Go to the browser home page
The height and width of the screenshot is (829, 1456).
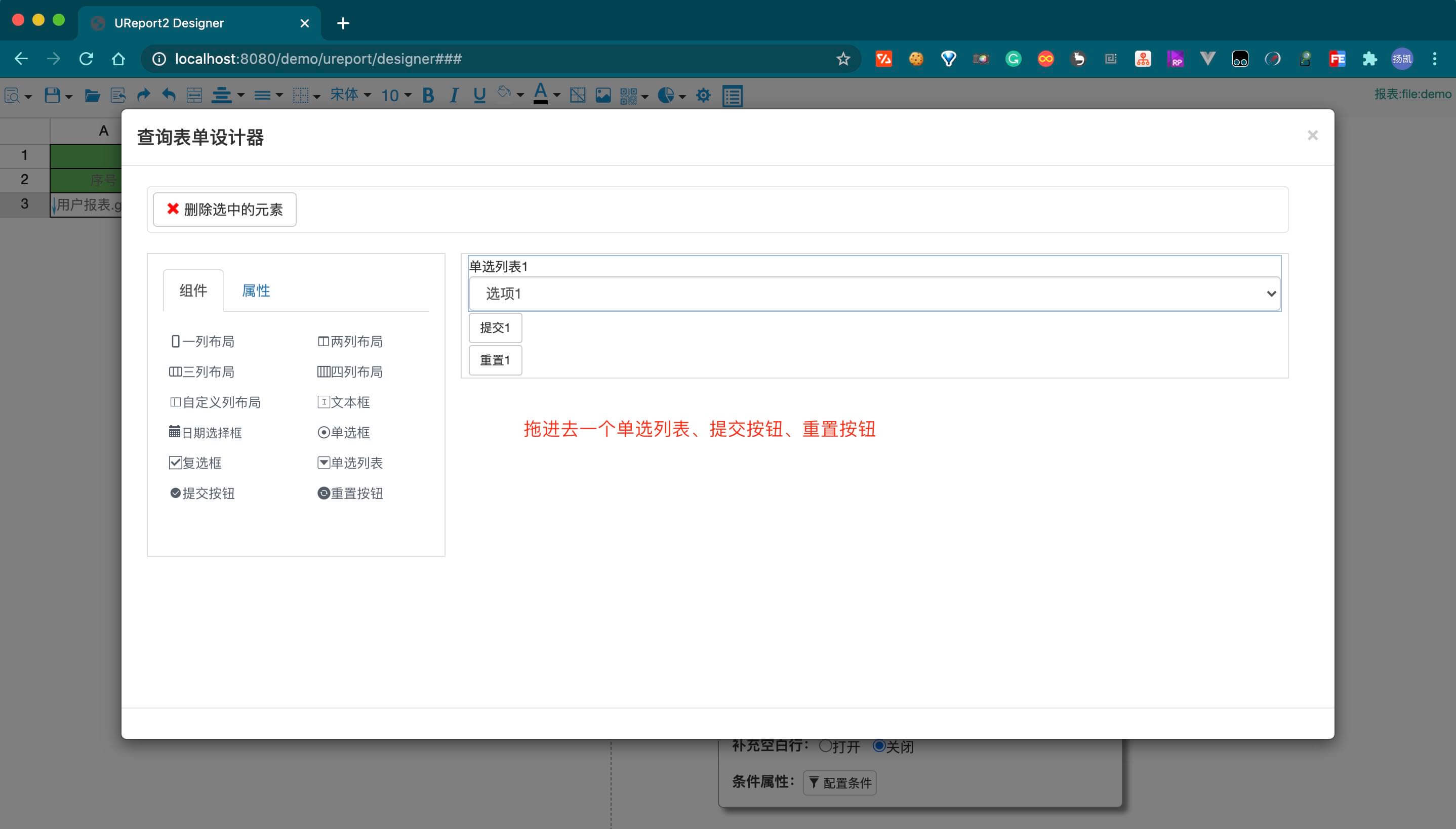[x=118, y=59]
